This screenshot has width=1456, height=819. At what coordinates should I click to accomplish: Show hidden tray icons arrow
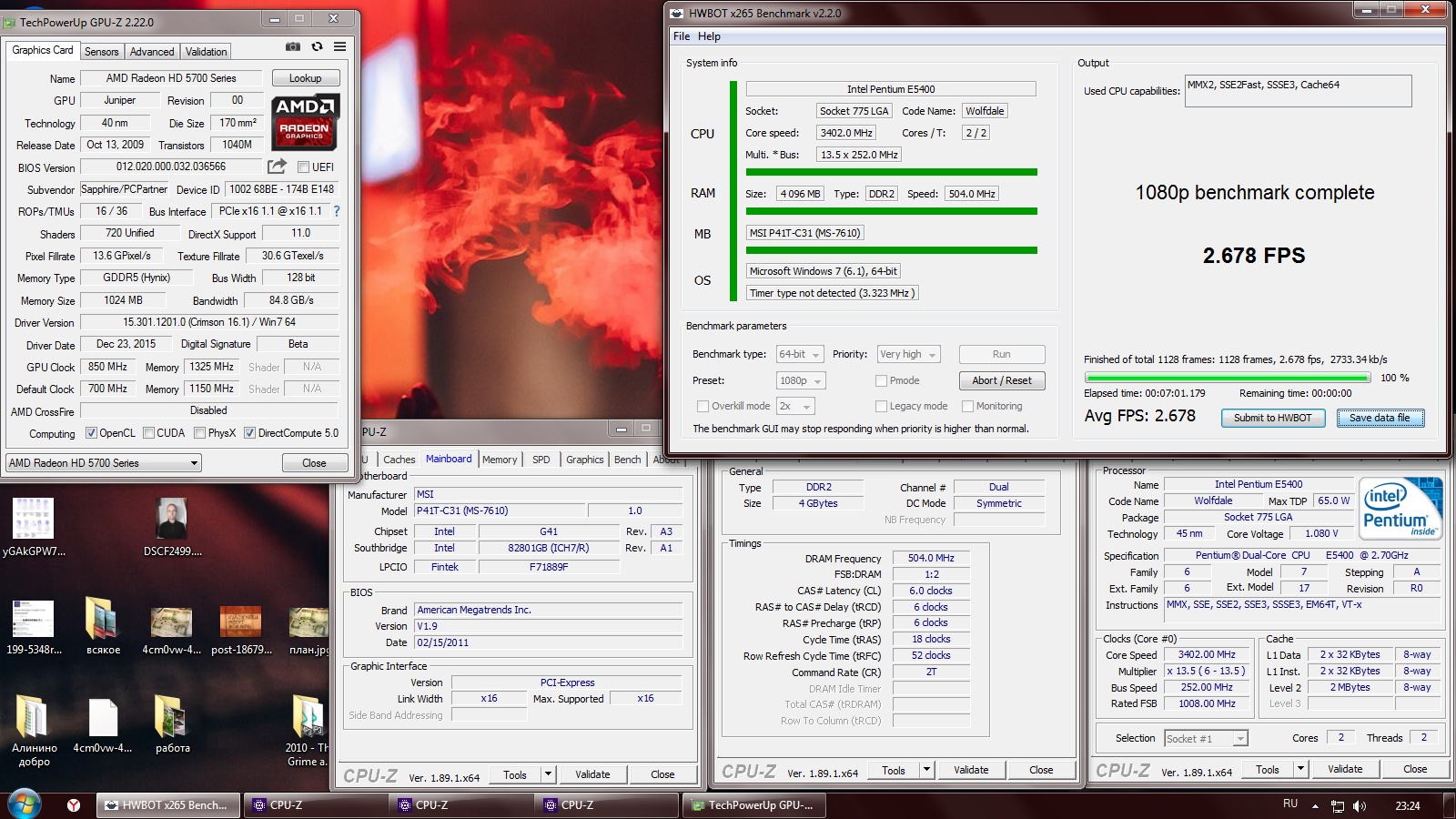(1315, 805)
